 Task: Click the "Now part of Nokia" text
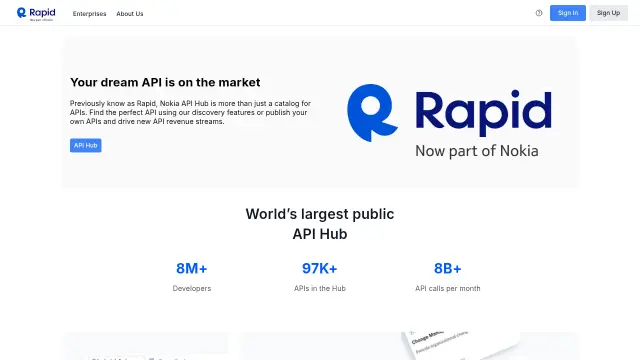click(x=477, y=151)
